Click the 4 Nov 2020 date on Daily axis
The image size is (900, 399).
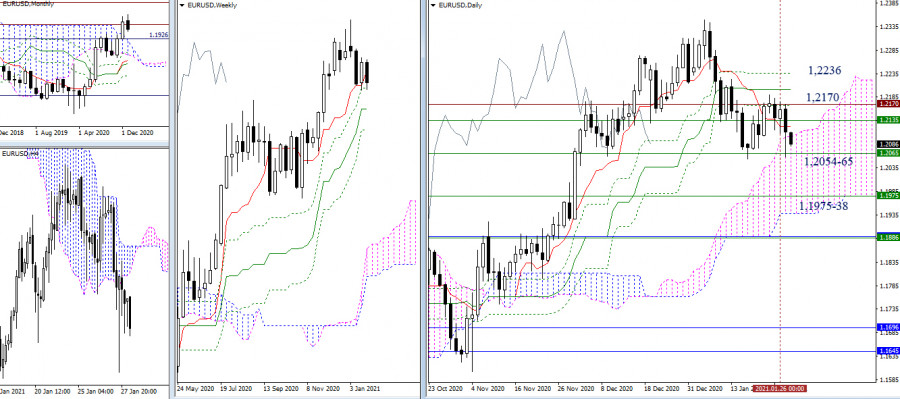pos(488,389)
